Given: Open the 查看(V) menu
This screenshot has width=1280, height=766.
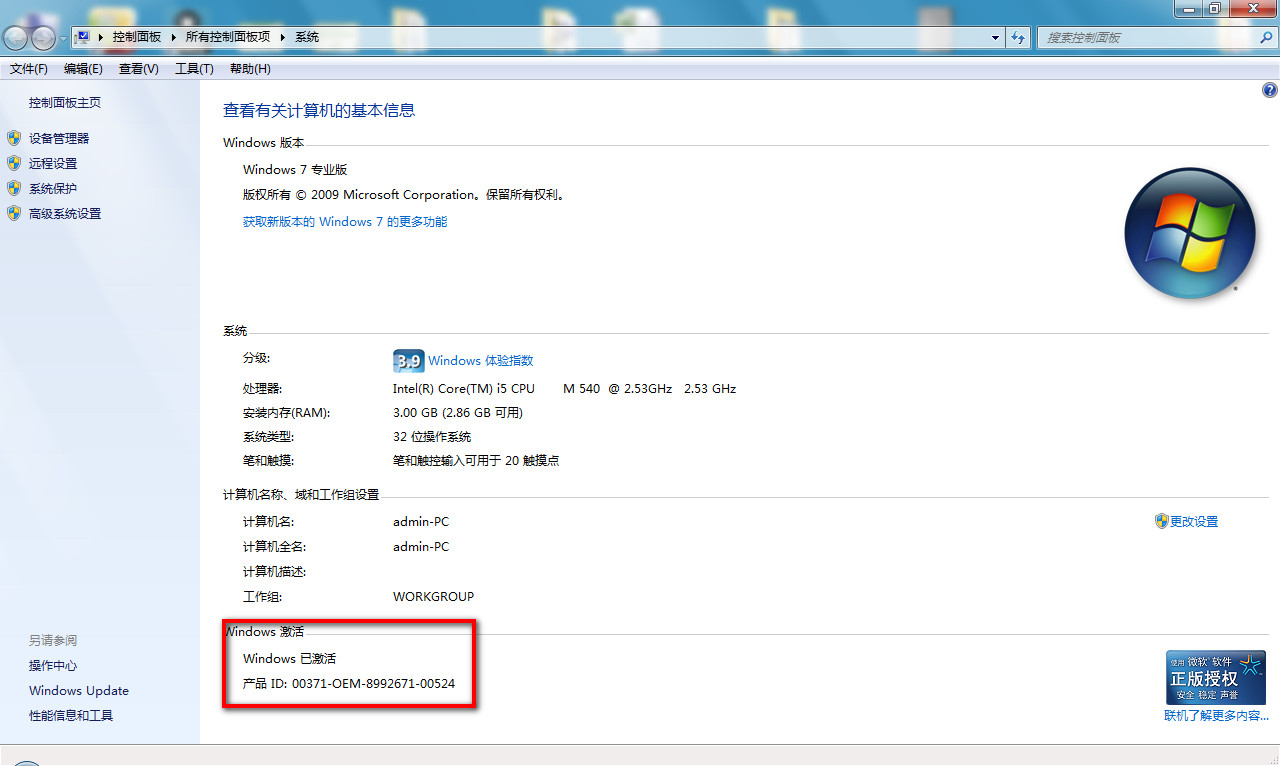Looking at the screenshot, I should coord(138,69).
